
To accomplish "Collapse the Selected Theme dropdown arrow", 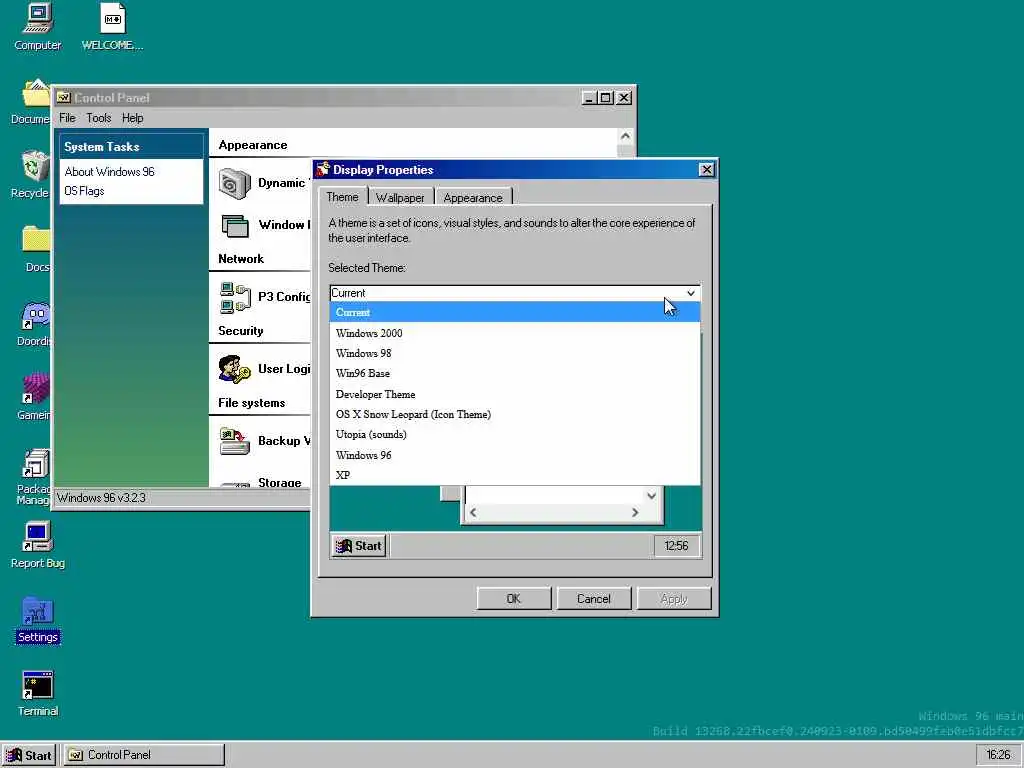I will click(690, 293).
